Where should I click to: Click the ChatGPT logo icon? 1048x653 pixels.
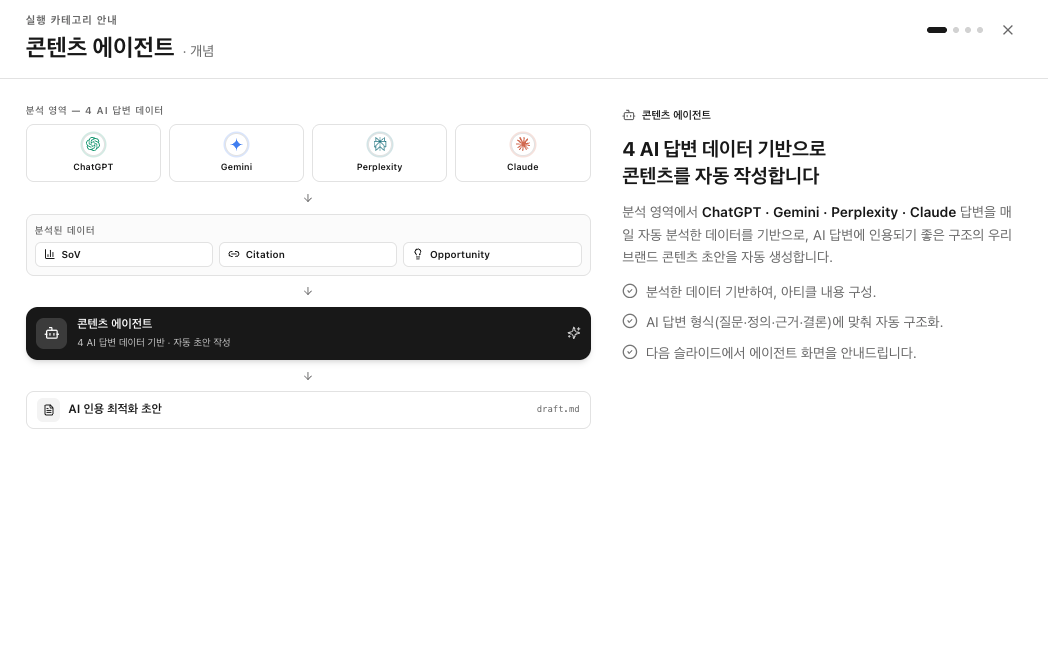(x=94, y=144)
